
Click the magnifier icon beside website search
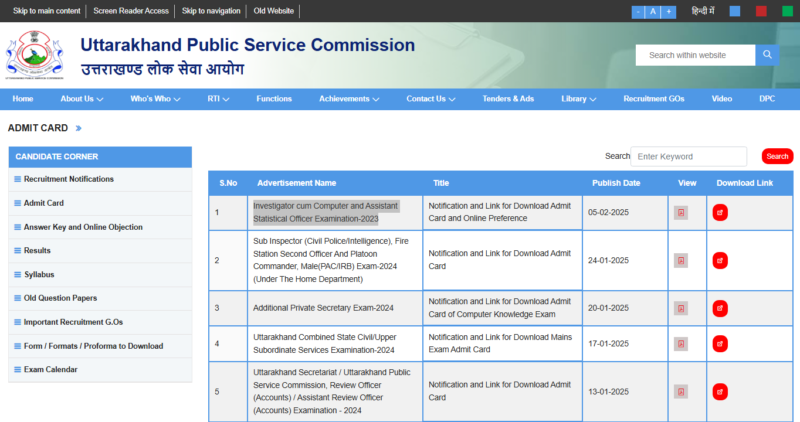click(767, 55)
